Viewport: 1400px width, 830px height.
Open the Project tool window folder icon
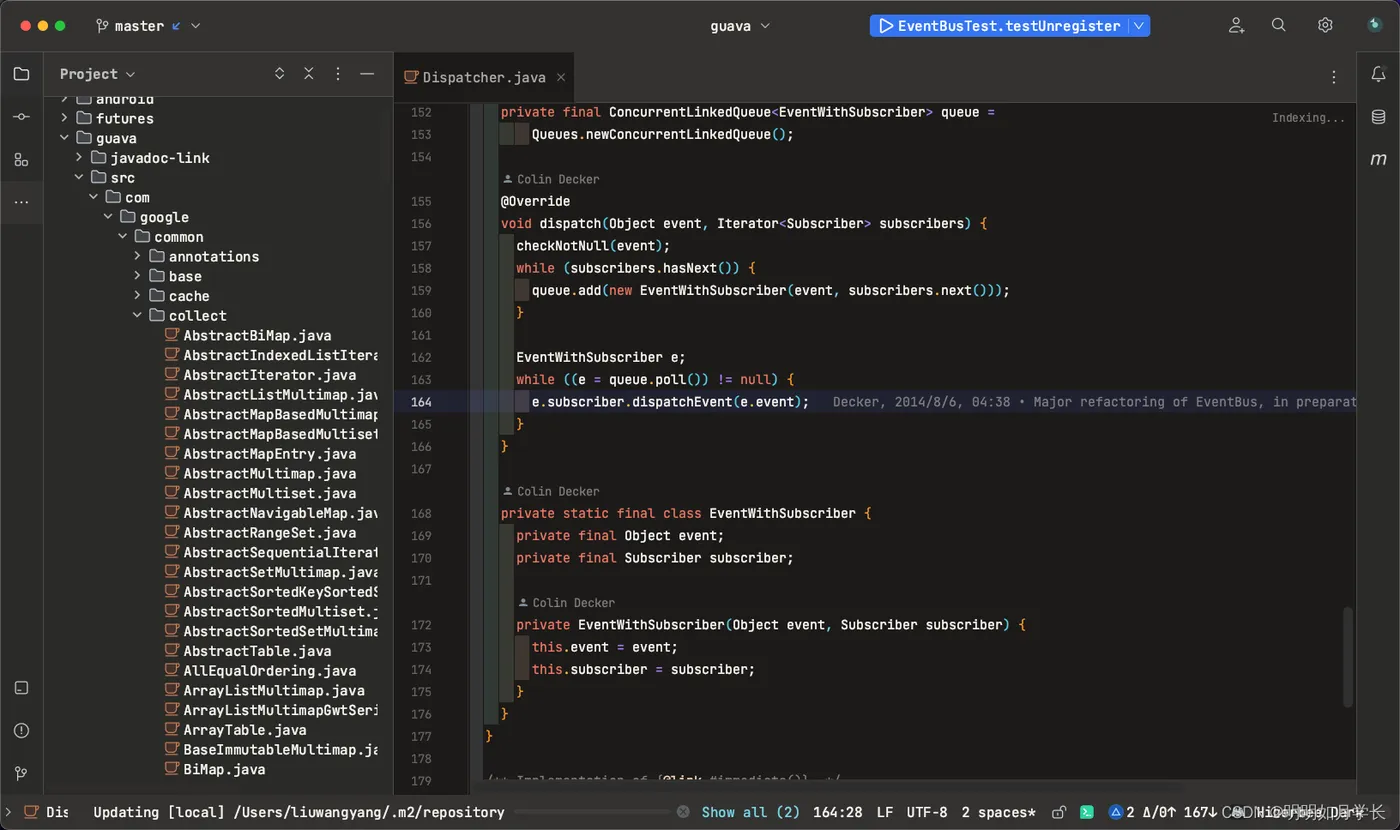[x=21, y=74]
